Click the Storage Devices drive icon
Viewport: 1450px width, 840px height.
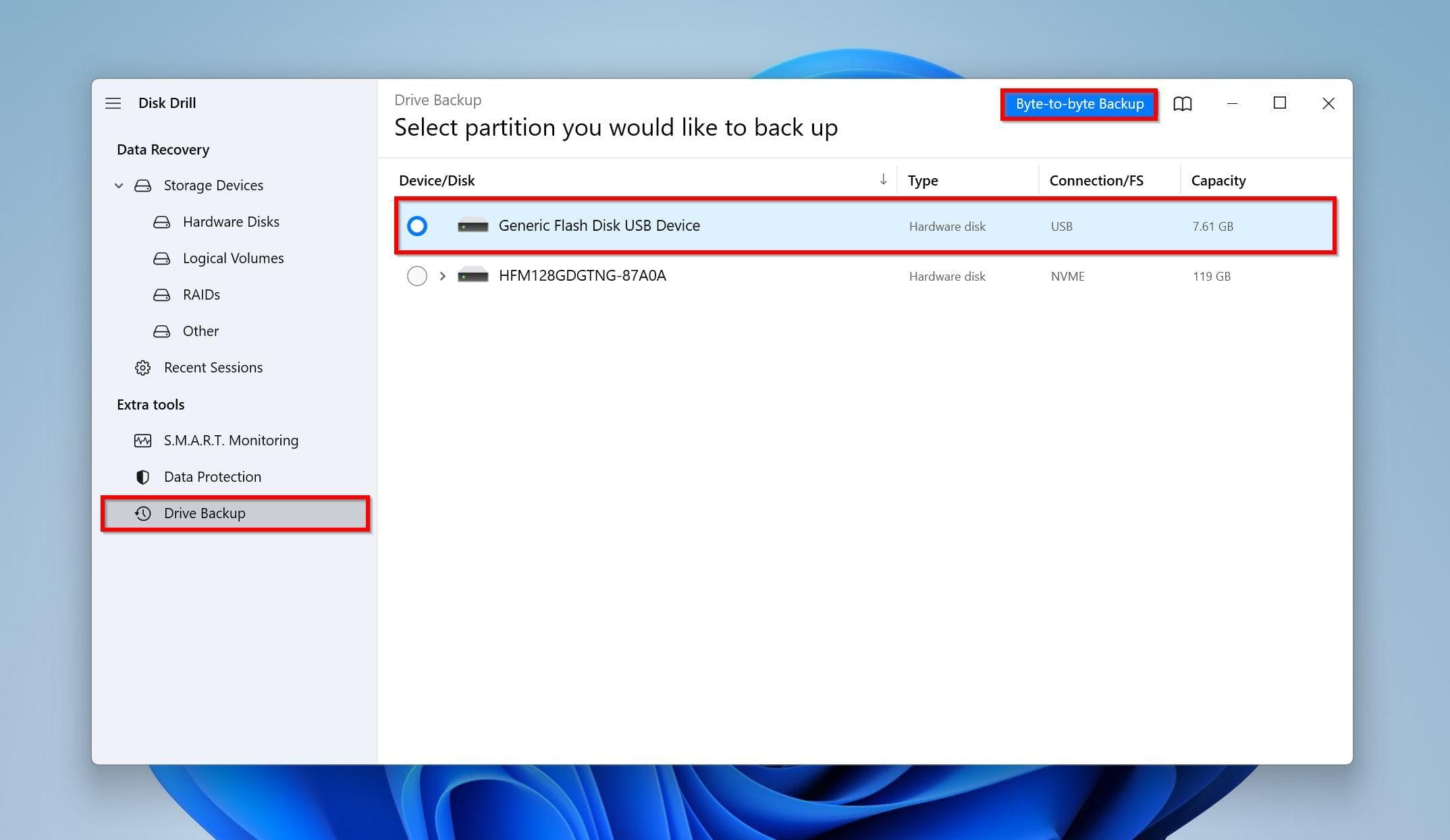tap(142, 186)
